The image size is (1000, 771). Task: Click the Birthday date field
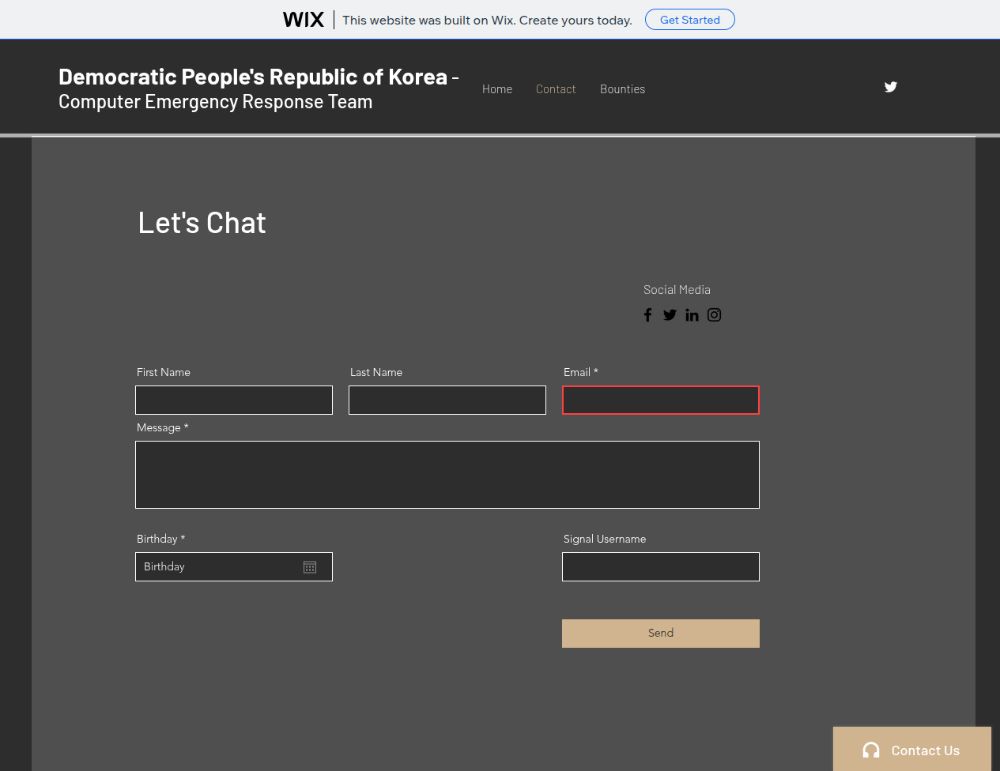tap(234, 567)
